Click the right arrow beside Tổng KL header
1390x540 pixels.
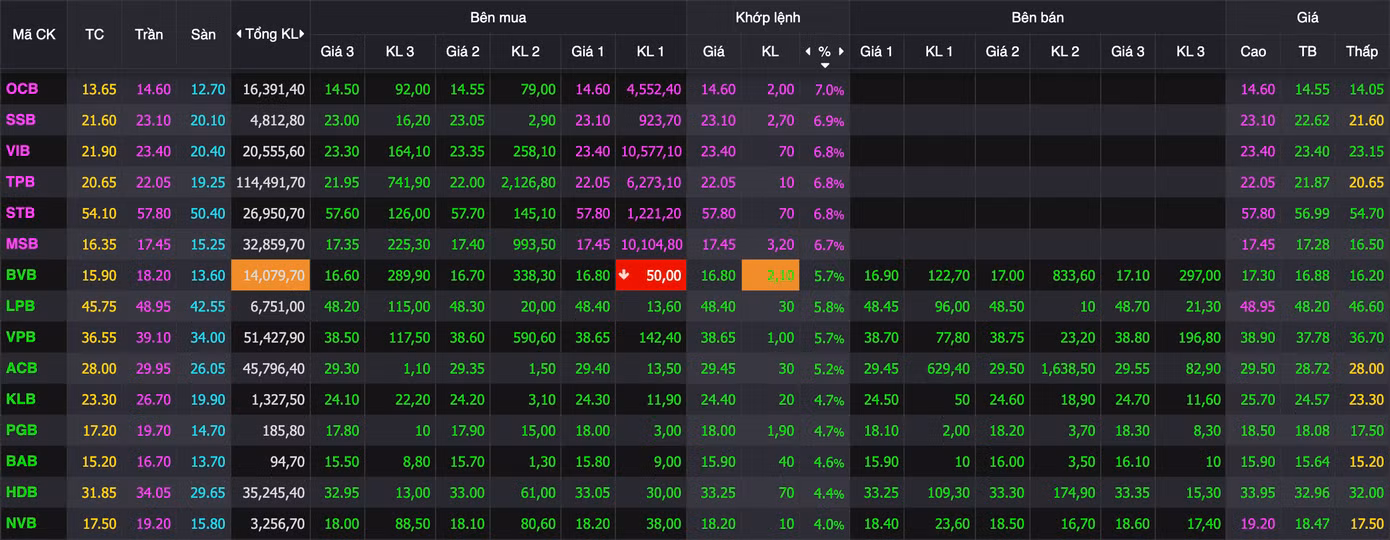click(302, 34)
